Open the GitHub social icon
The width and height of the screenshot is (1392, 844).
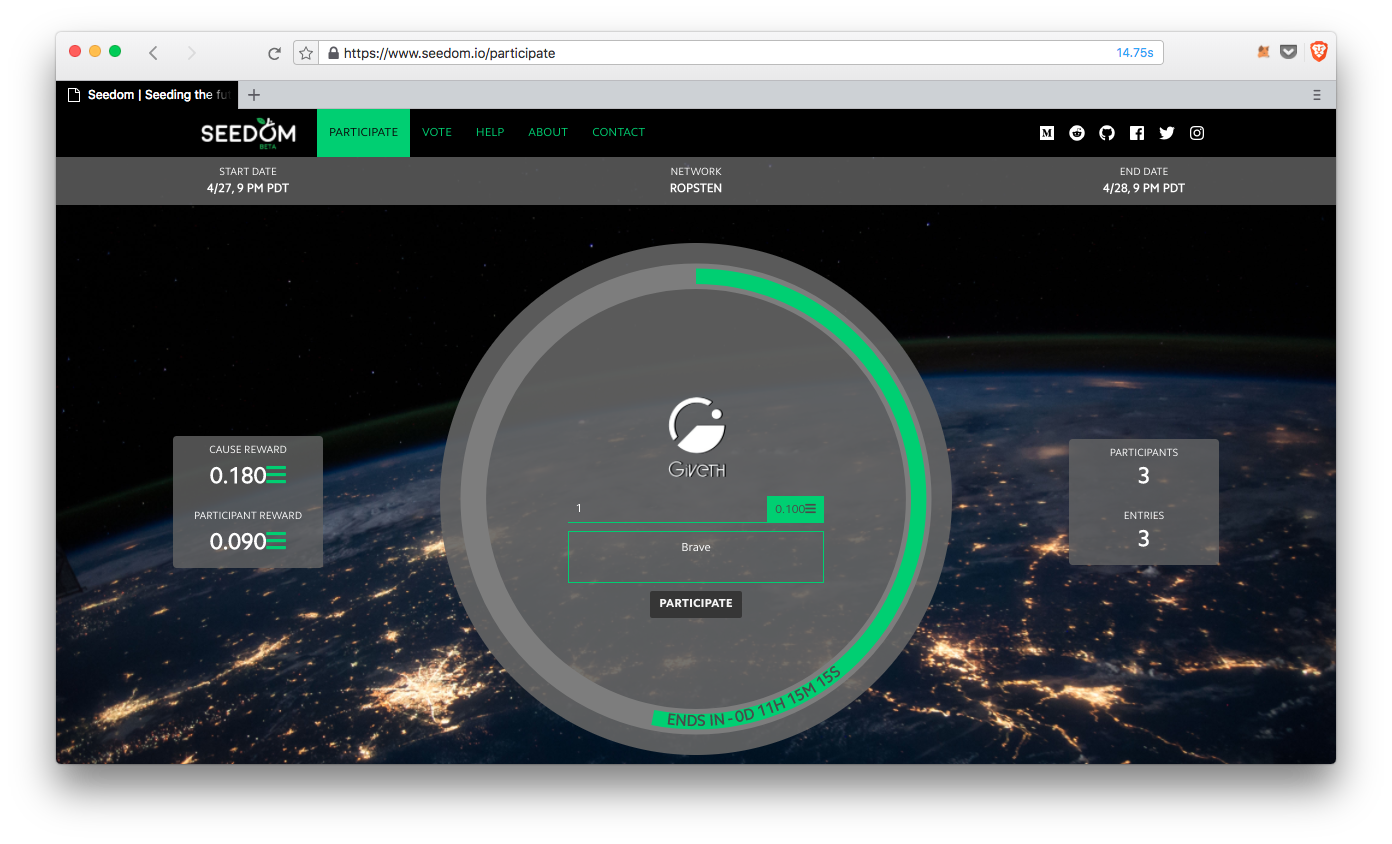point(1107,133)
